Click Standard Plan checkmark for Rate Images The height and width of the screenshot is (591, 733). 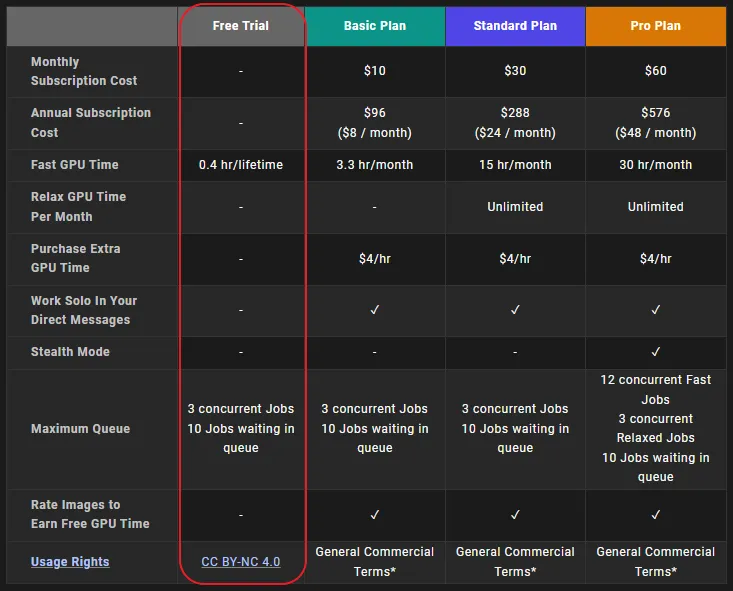click(x=515, y=515)
